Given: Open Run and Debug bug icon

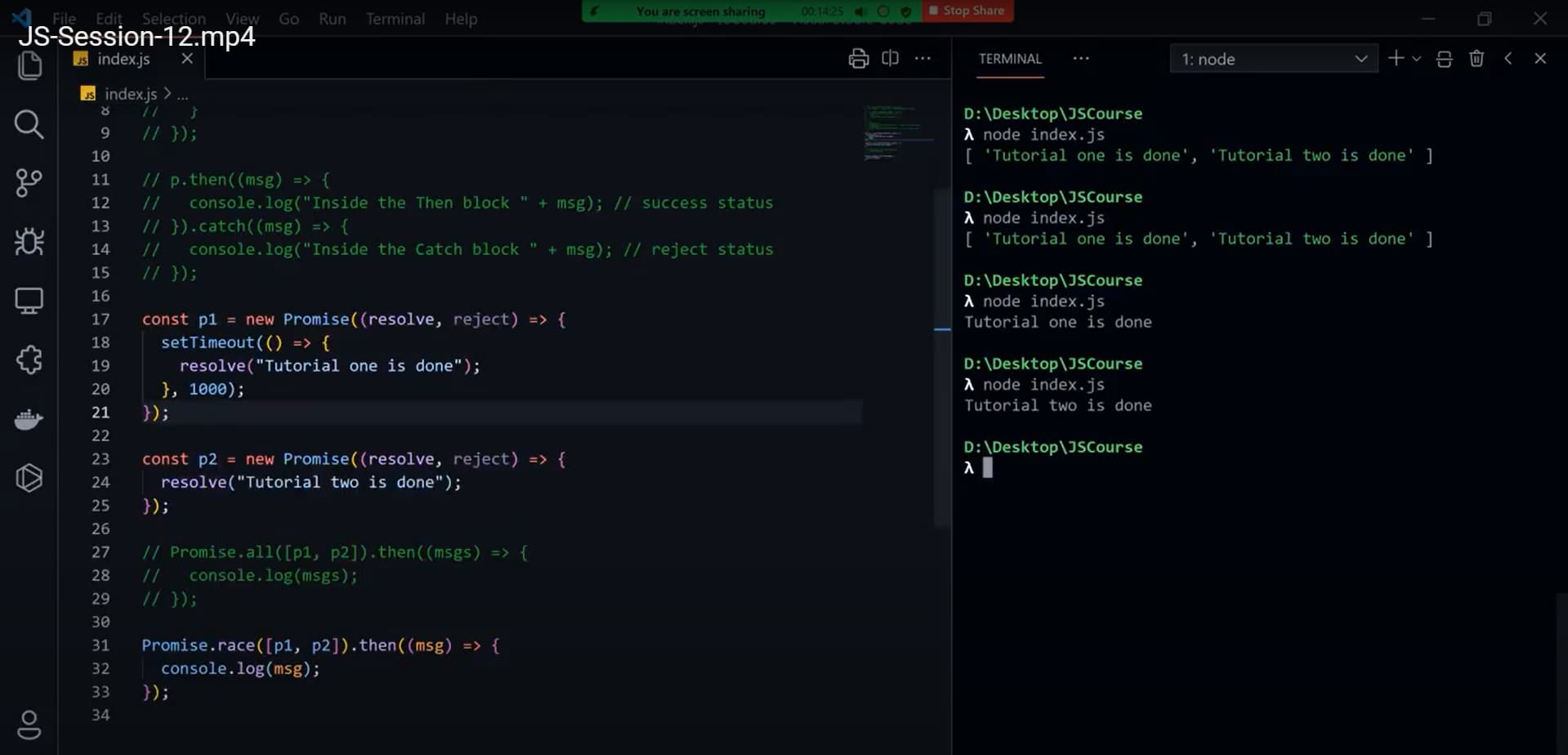Looking at the screenshot, I should 29,241.
